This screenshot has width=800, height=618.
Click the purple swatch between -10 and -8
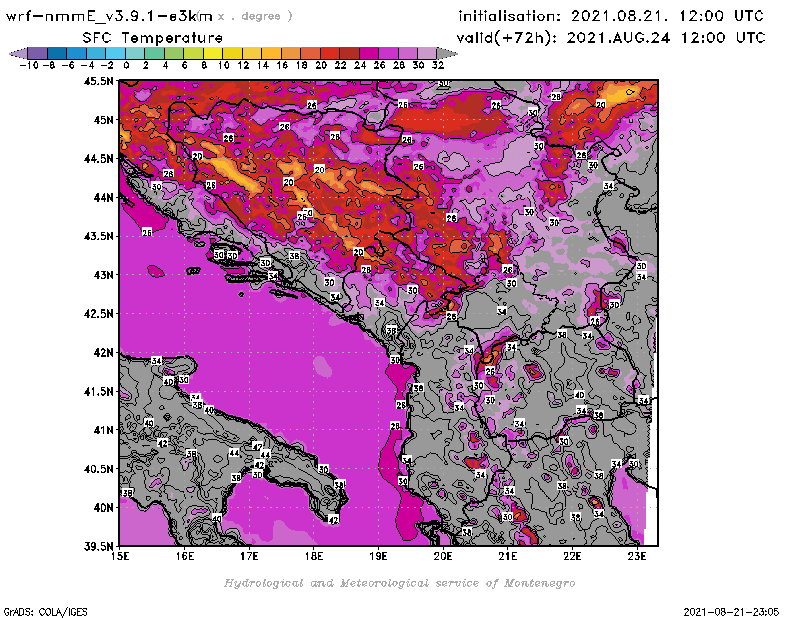point(37,53)
